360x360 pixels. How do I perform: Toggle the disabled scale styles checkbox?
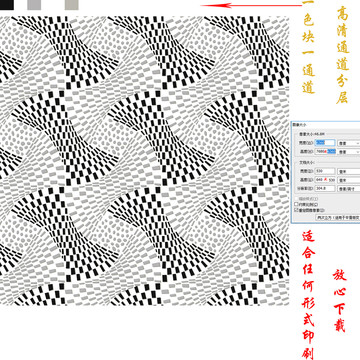click(x=296, y=199)
